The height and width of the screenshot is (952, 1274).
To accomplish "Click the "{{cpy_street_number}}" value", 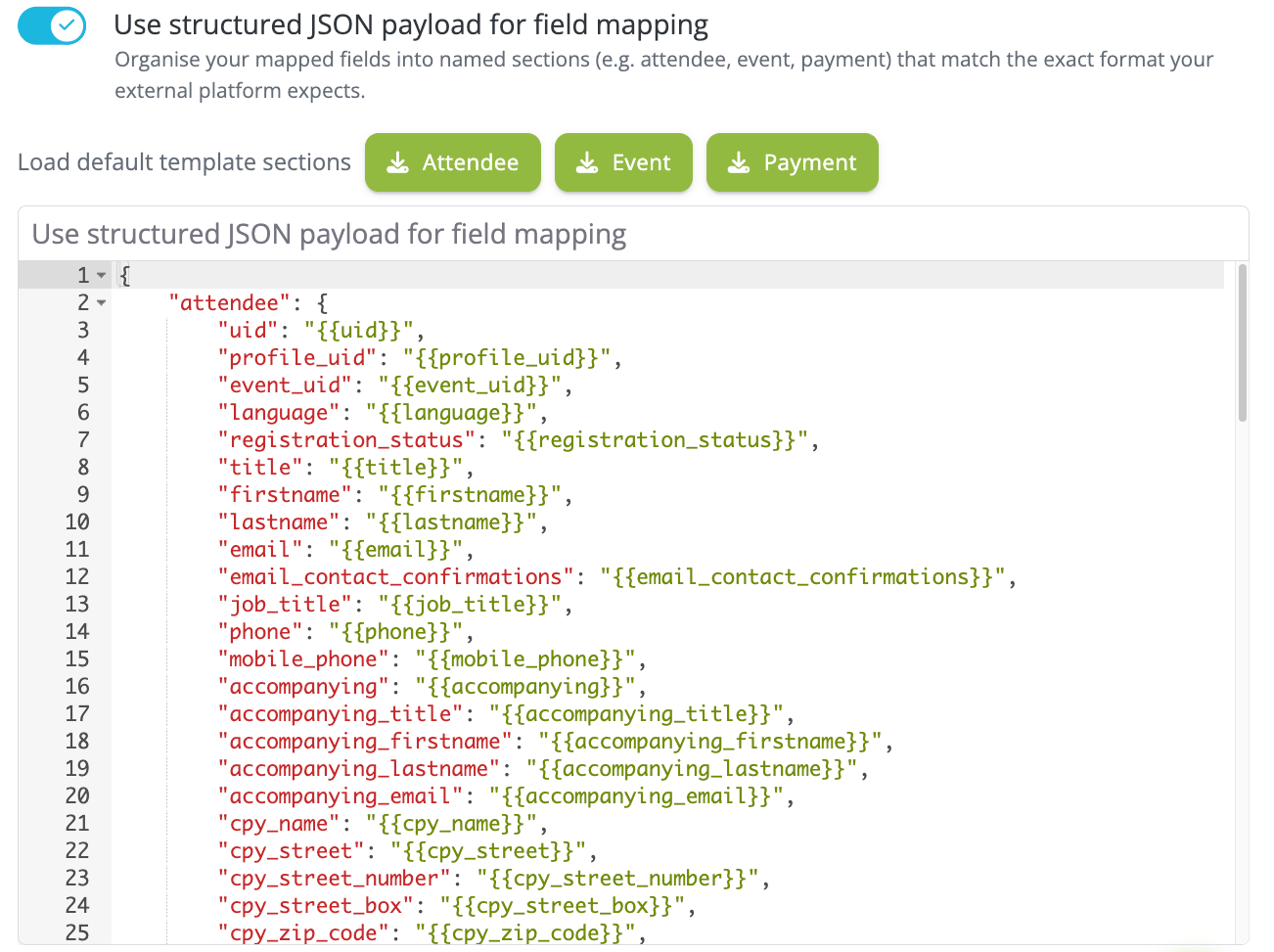I will (618, 879).
